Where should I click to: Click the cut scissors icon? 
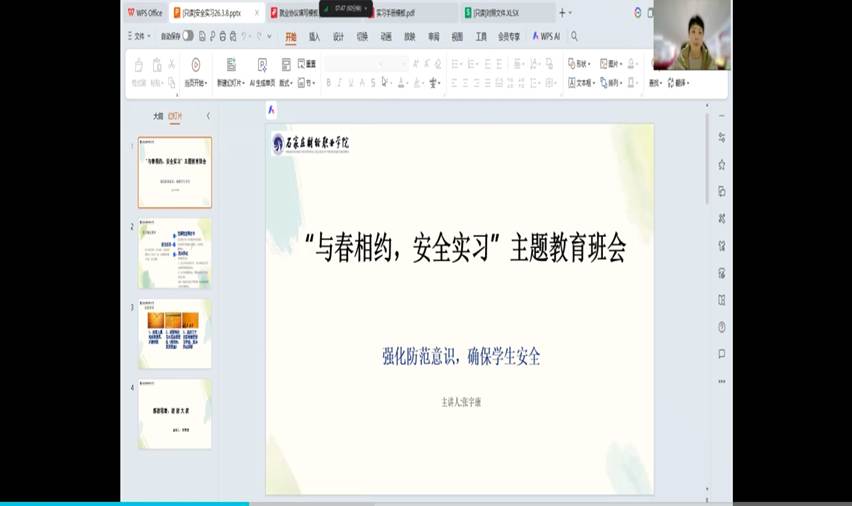172,64
